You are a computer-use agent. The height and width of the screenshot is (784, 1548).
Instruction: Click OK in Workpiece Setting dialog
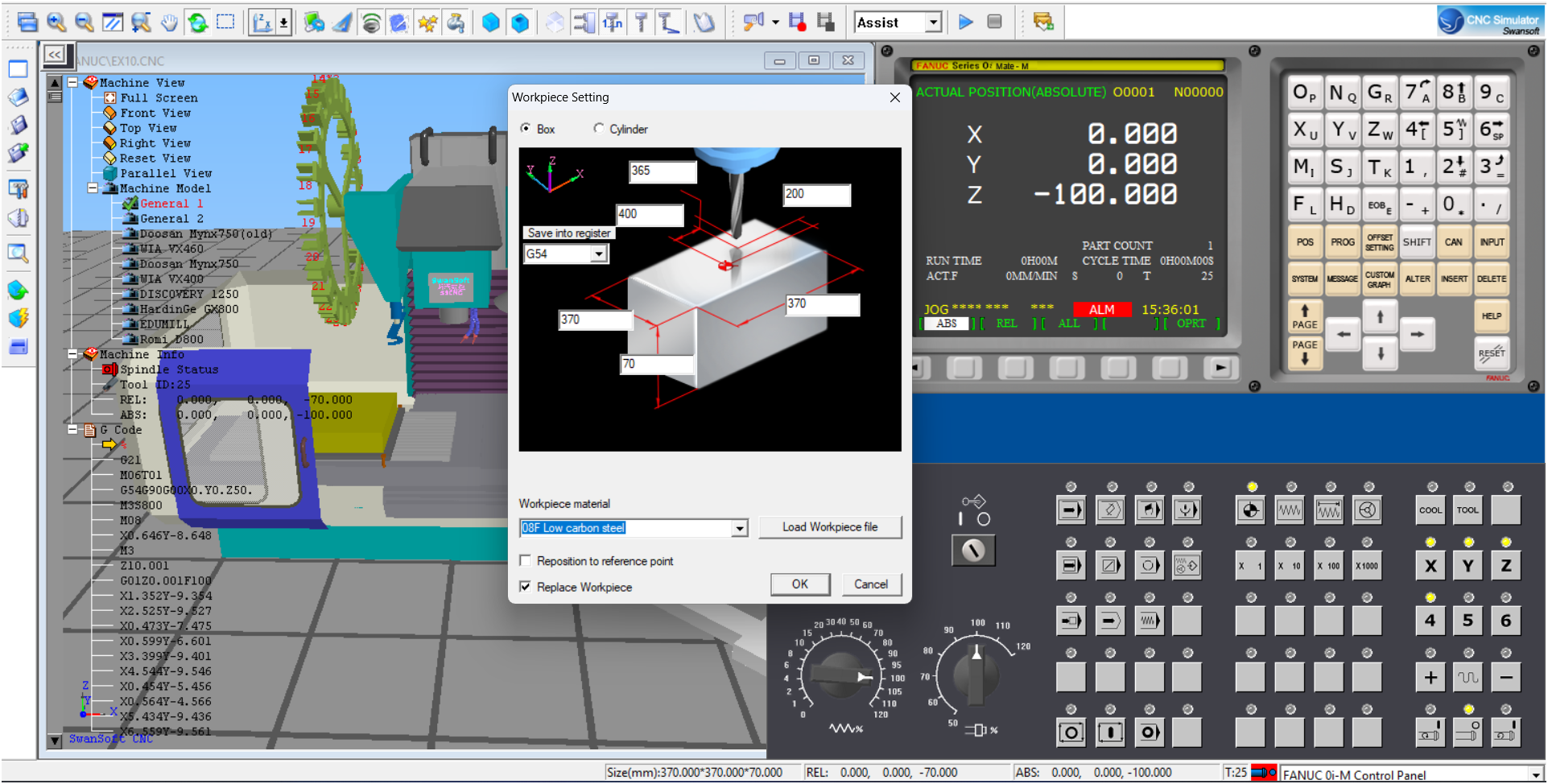click(800, 584)
